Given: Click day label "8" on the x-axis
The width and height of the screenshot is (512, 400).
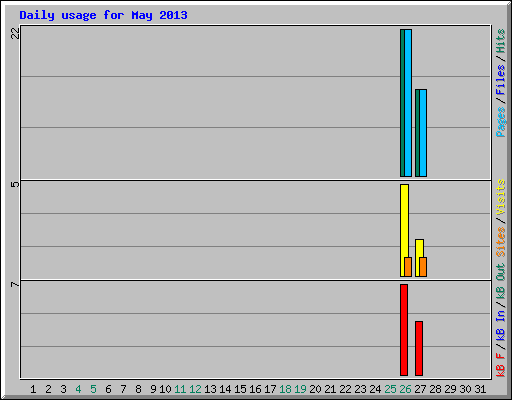Looking at the screenshot, I should [138, 389].
